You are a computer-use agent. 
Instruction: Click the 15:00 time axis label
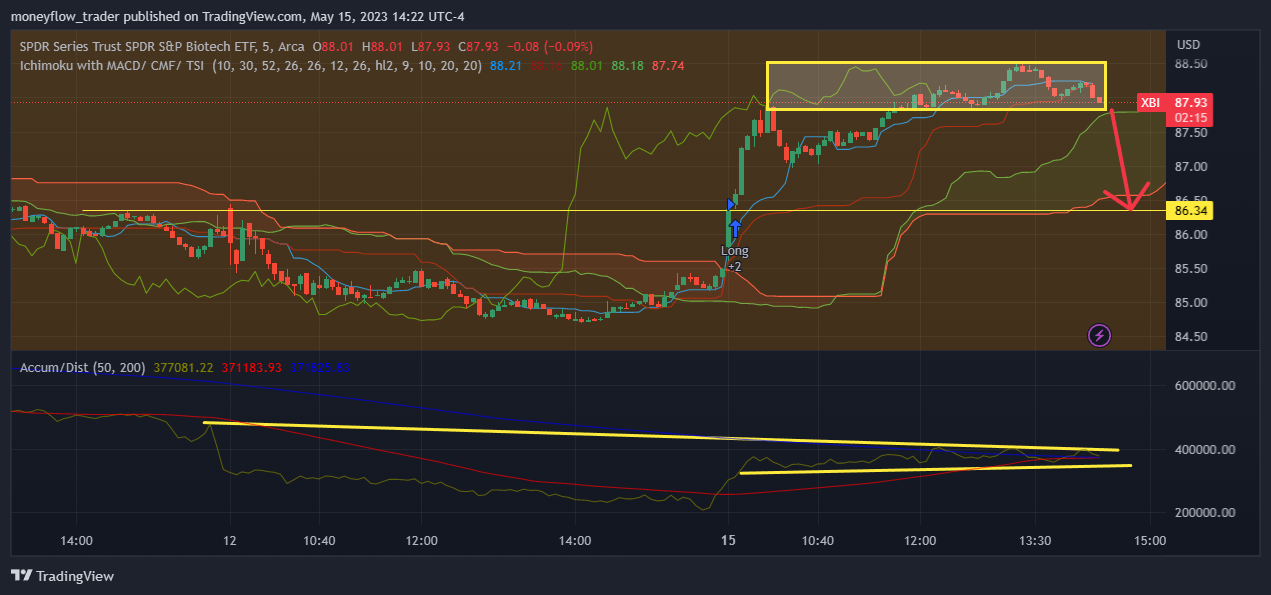coord(1150,541)
